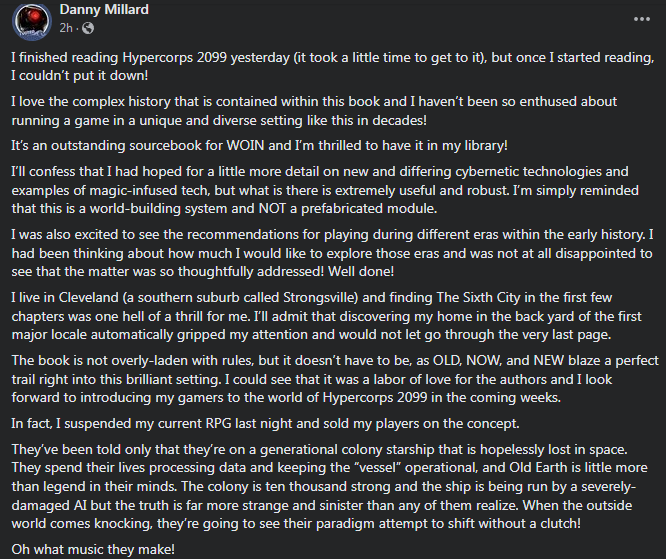Click the paragraph starting "I was also excited"
This screenshot has height=559, width=666.
click(x=332, y=253)
